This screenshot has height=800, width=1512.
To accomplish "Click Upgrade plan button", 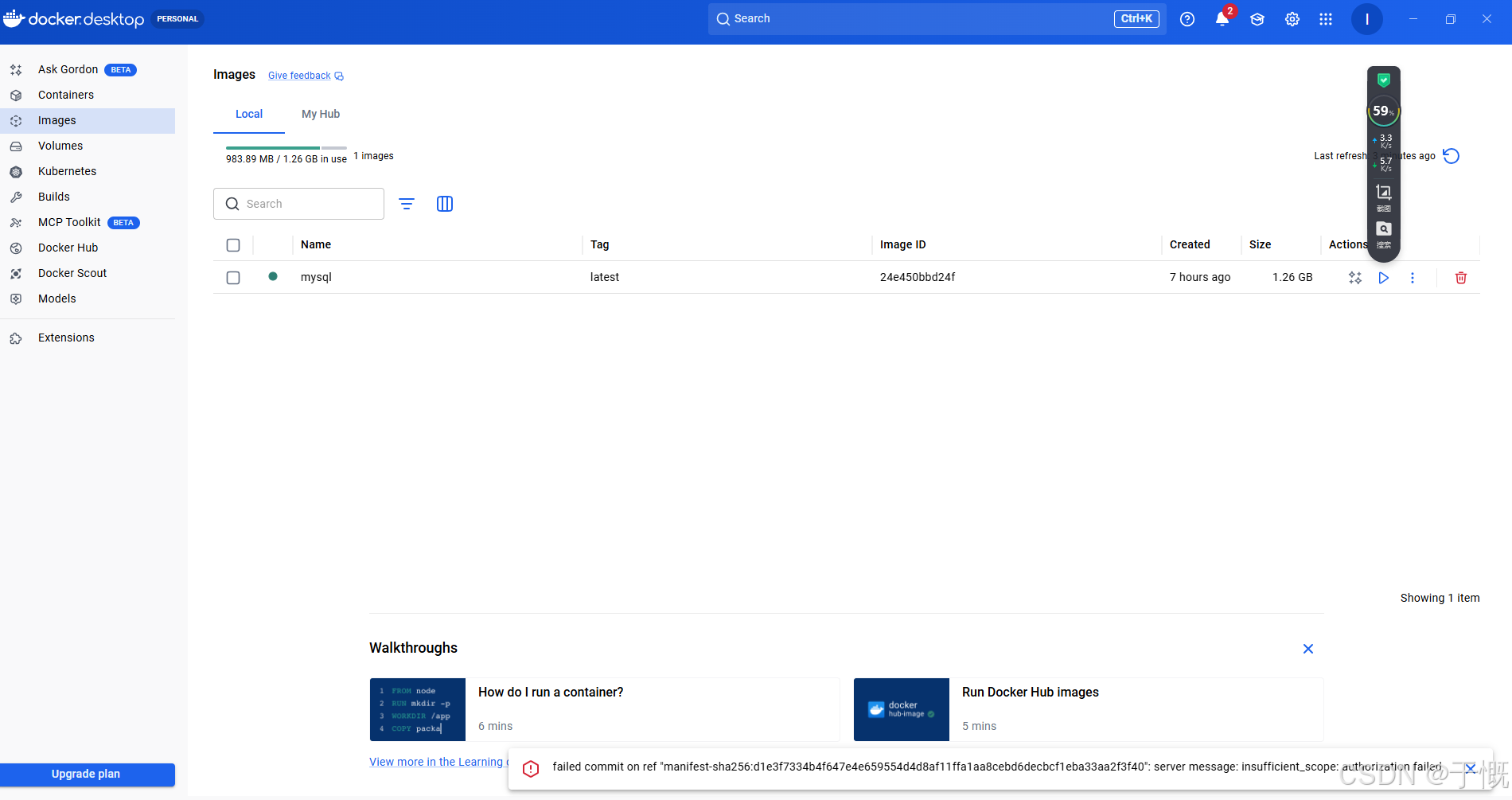I will pyautogui.click(x=86, y=775).
